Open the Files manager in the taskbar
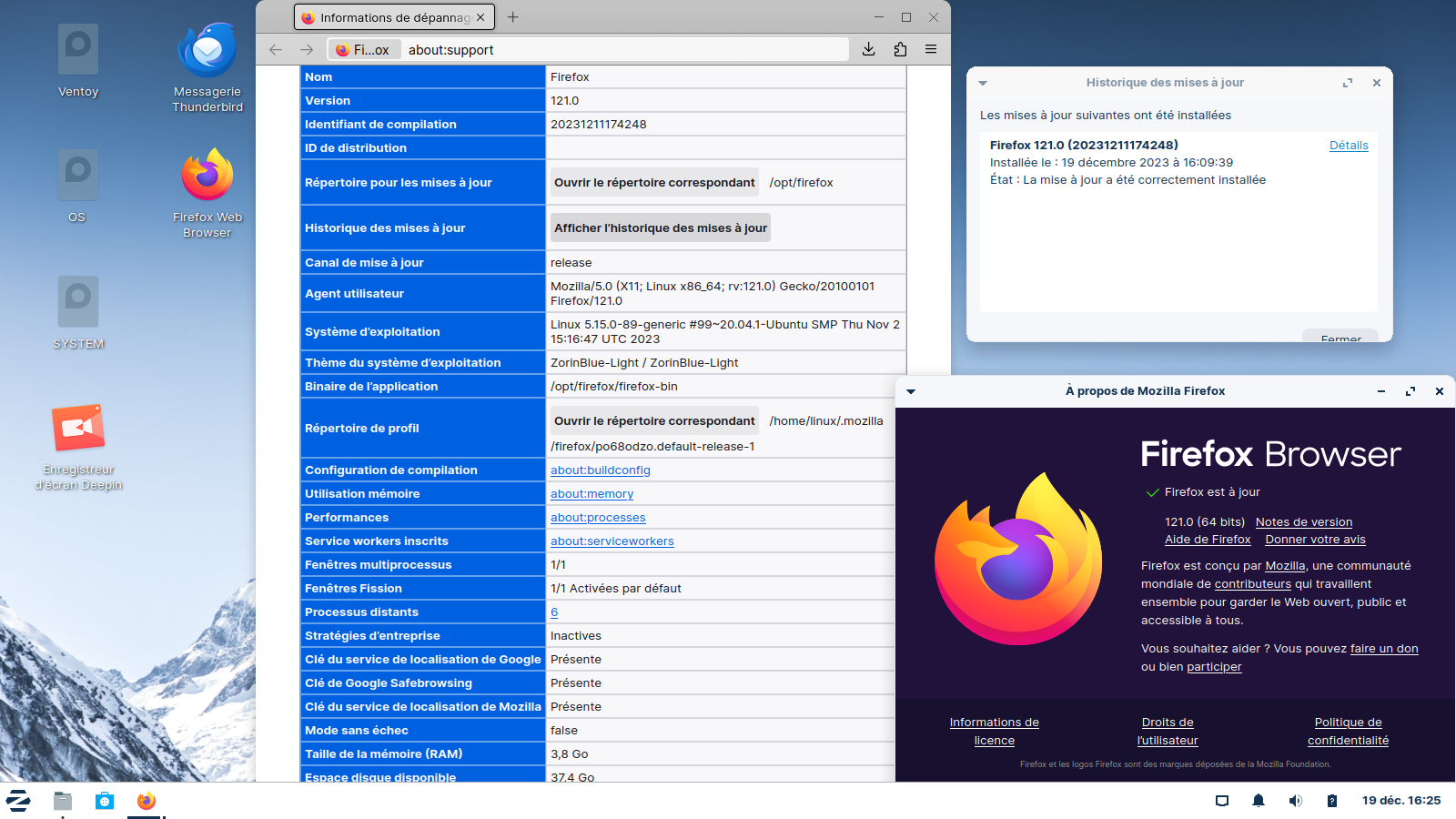 tap(63, 801)
